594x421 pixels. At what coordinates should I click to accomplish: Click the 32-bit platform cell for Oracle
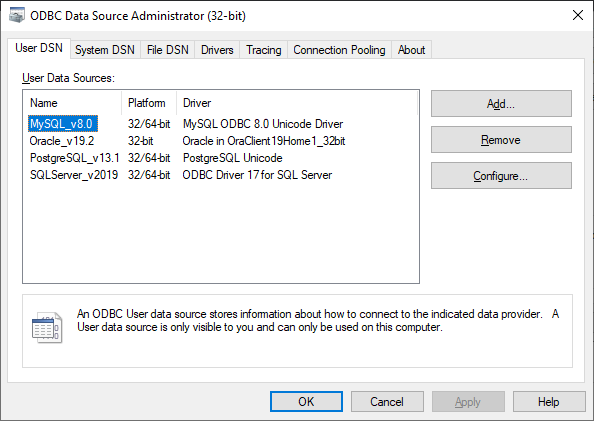click(x=141, y=141)
